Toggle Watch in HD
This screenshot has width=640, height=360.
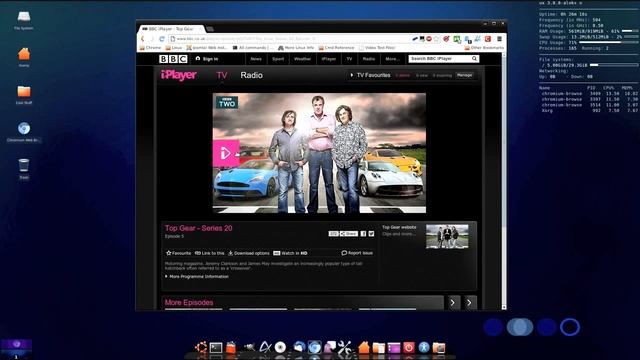290,253
